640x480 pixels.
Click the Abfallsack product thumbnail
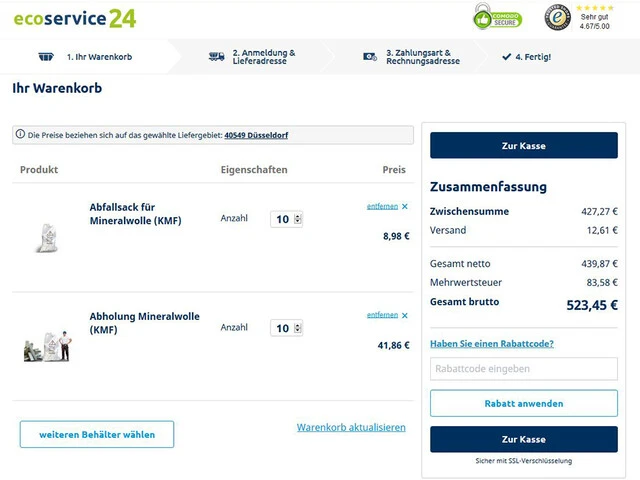pos(47,238)
